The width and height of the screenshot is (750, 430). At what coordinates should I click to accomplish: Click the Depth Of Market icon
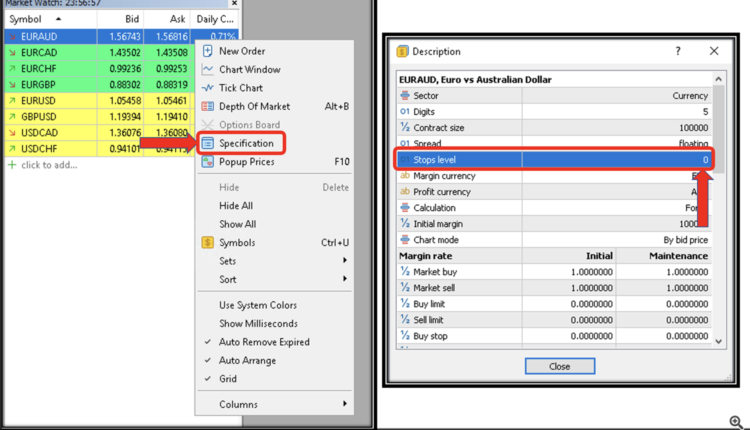tap(208, 106)
